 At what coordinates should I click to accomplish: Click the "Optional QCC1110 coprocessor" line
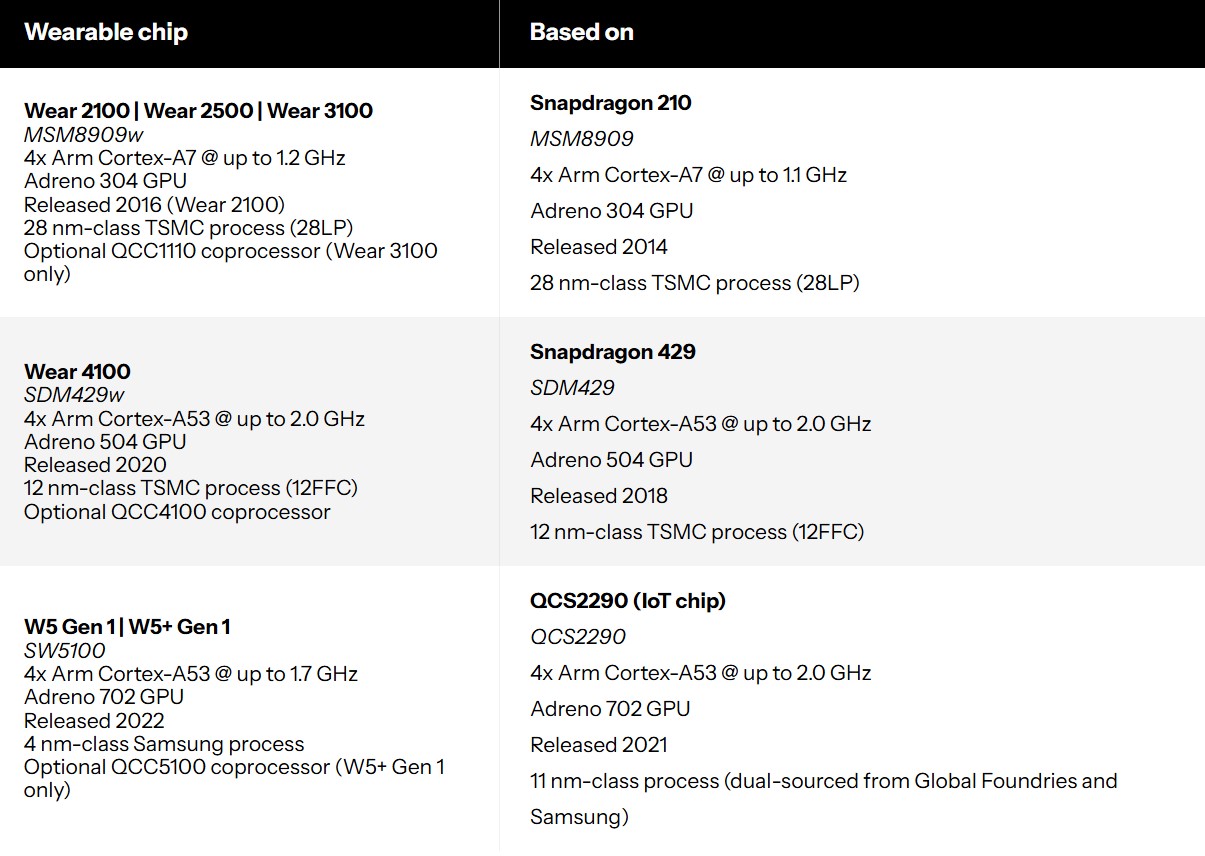(230, 251)
